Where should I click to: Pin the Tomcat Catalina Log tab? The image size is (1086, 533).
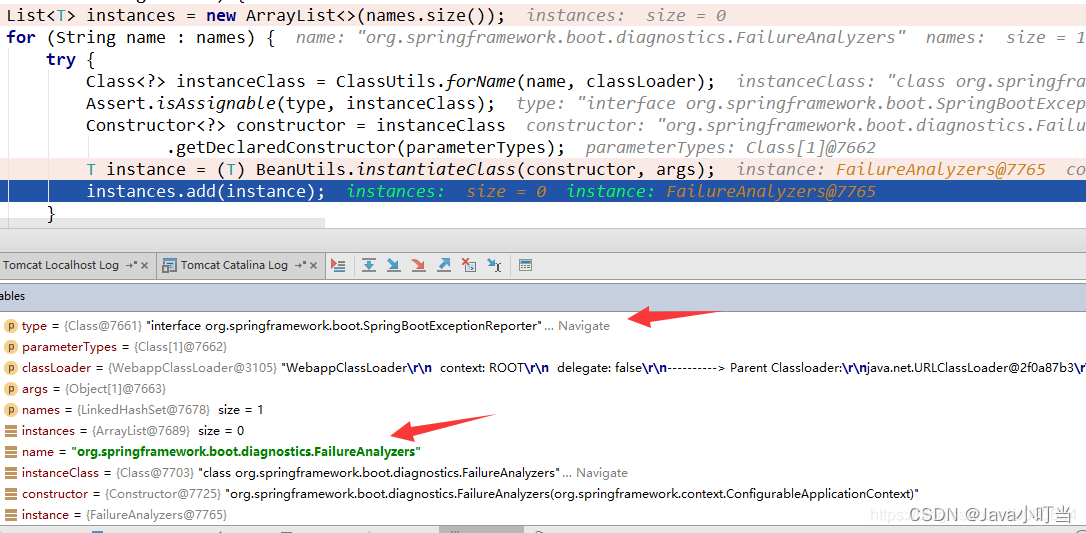coord(300,266)
